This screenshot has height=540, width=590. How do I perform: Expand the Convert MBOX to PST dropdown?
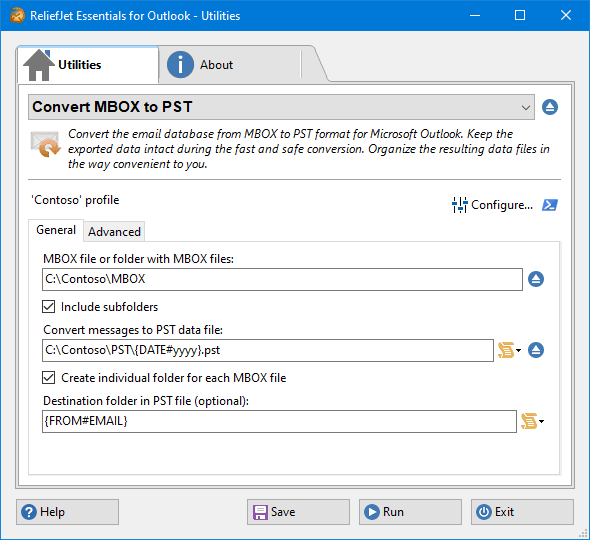(x=281, y=107)
